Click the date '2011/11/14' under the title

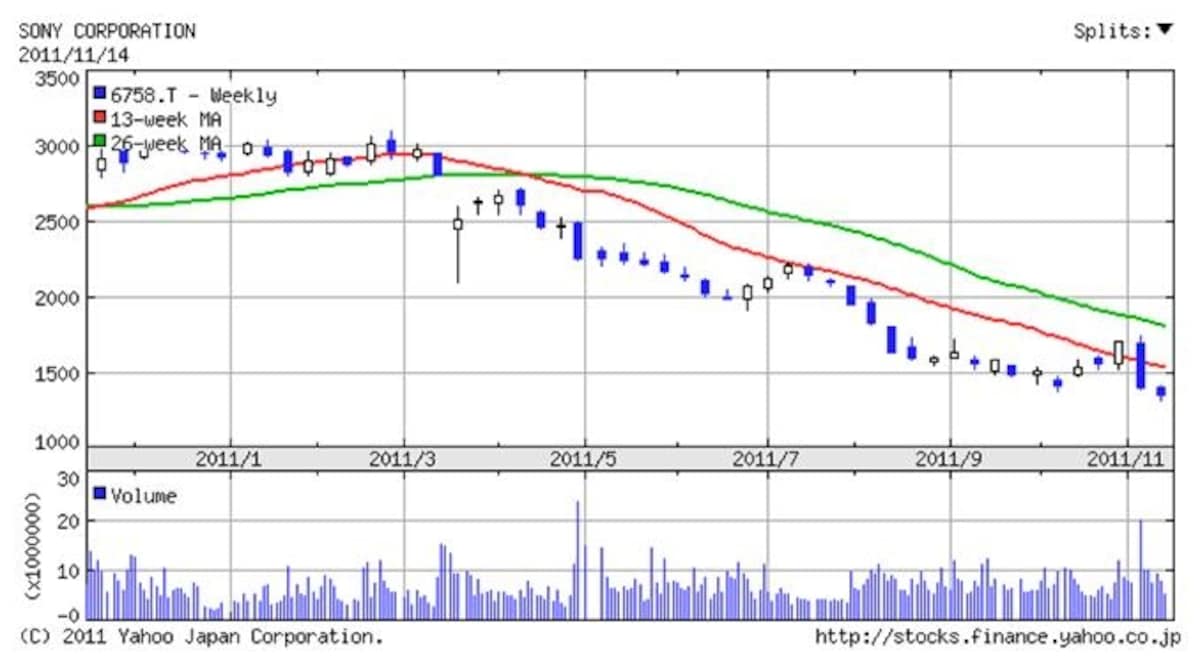click(73, 55)
